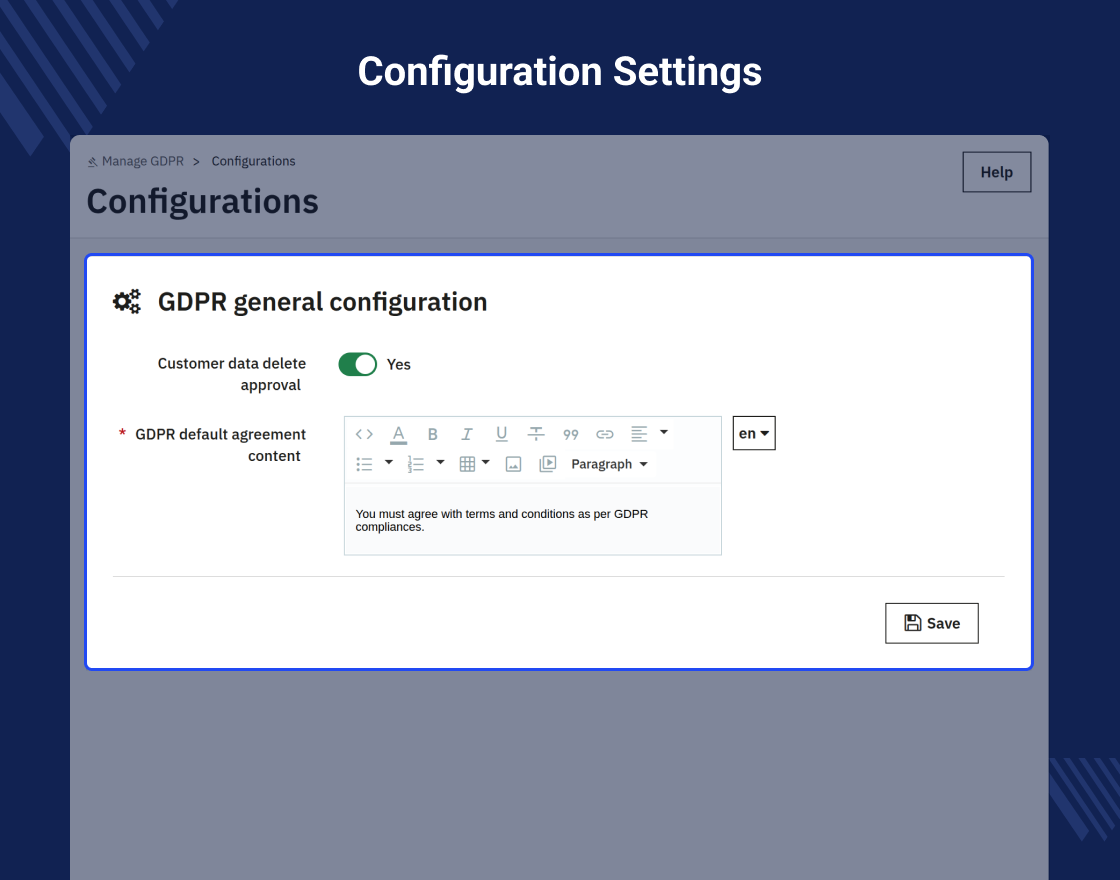The height and width of the screenshot is (880, 1120).
Task: Expand the numbered list options arrow
Action: click(x=440, y=463)
